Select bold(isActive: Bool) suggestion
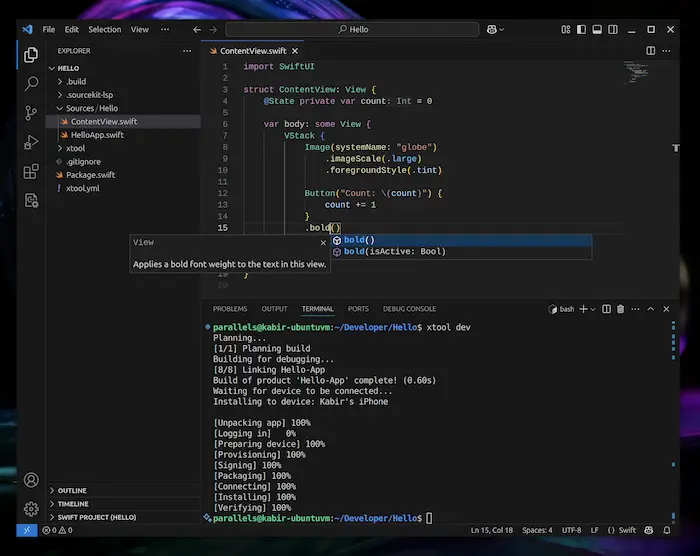Image resolution: width=700 pixels, height=556 pixels. coord(394,251)
